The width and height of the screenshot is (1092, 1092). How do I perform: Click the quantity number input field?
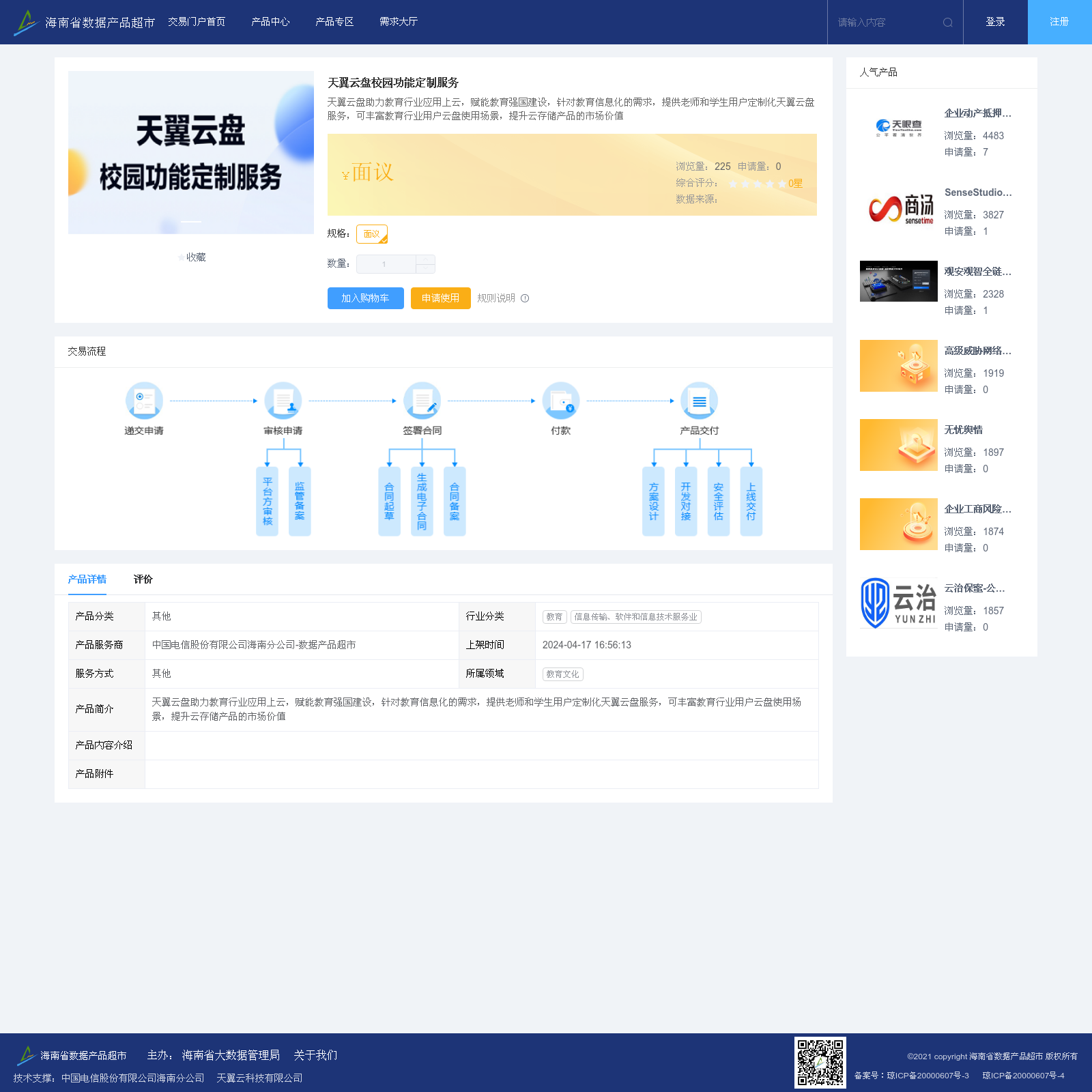tap(386, 264)
